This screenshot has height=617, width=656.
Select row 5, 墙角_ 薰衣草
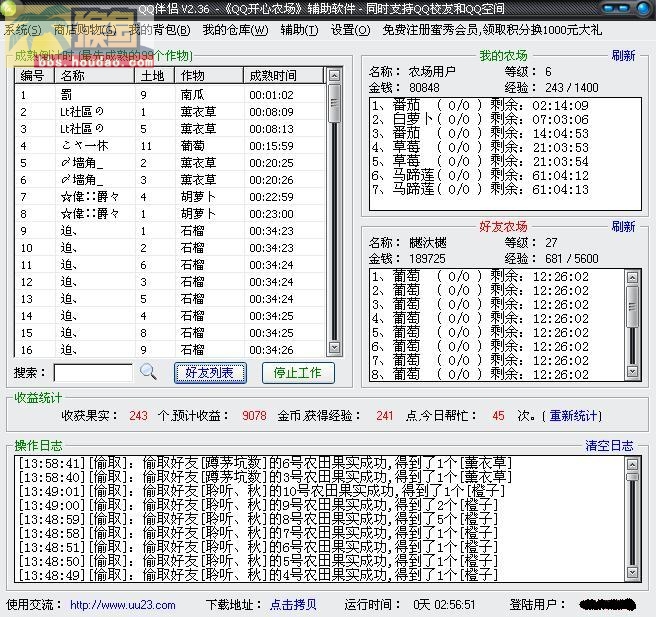169,163
